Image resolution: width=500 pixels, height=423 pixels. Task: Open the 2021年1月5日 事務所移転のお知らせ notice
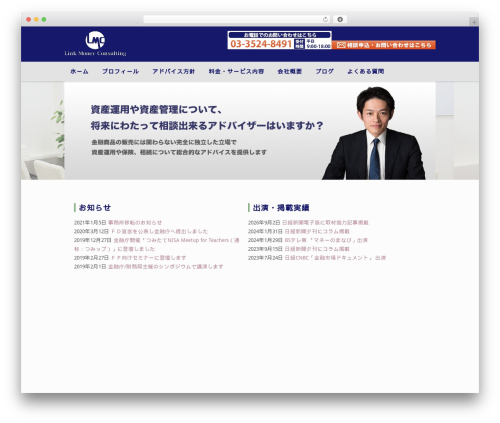pos(135,223)
